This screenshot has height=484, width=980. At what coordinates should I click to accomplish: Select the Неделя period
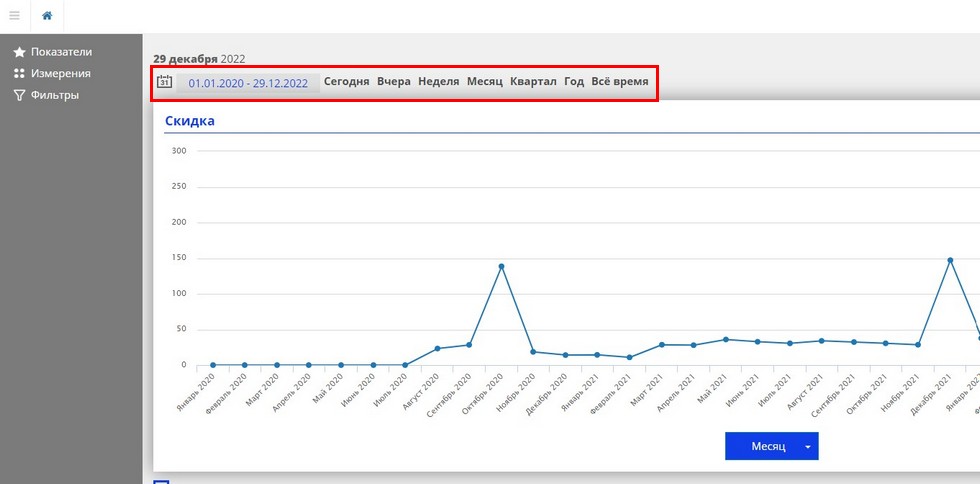click(439, 82)
